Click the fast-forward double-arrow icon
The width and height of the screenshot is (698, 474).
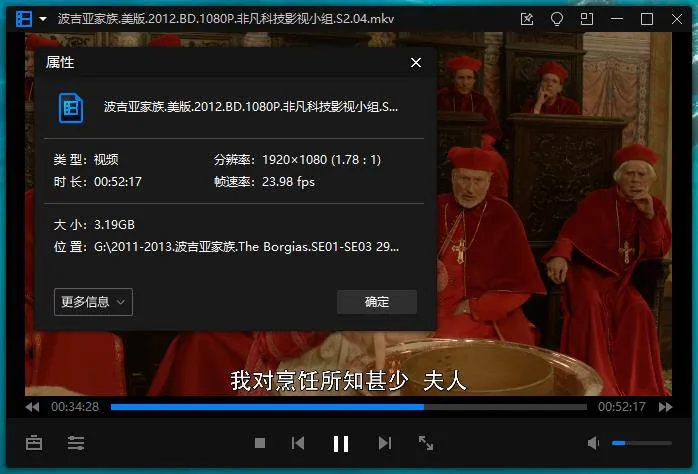(x=666, y=407)
